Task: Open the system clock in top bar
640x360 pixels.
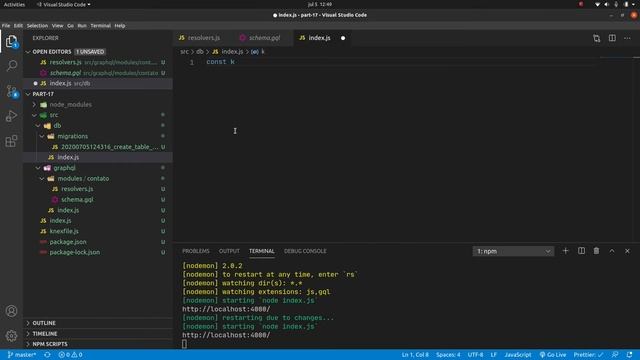Action: coord(320,4)
